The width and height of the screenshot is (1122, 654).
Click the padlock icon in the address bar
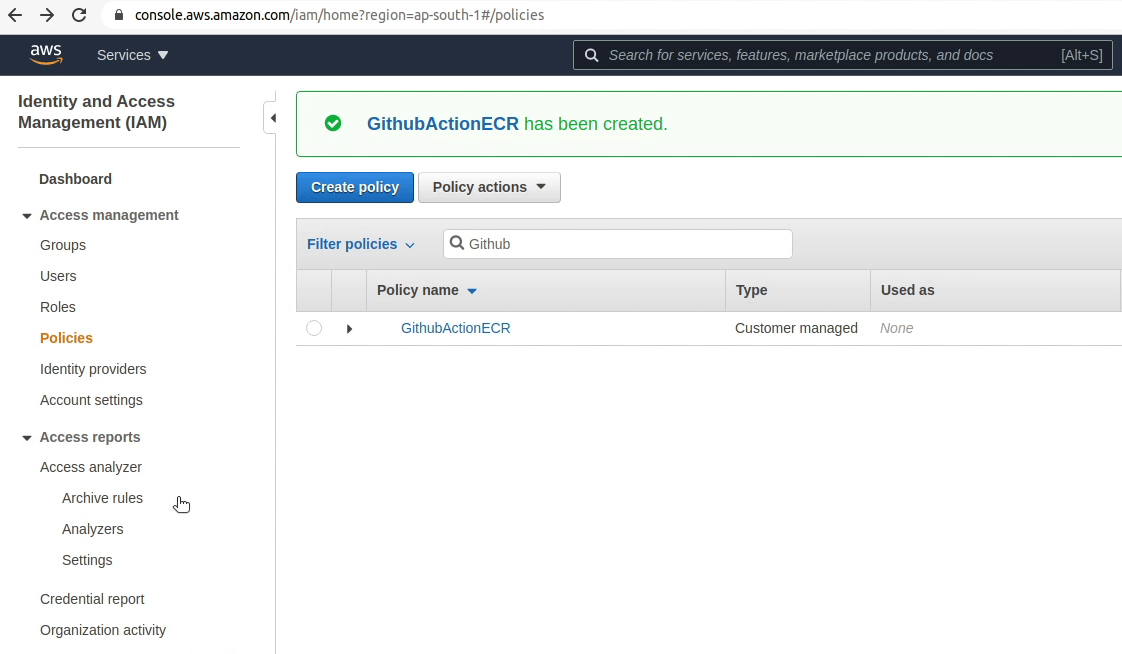tap(118, 15)
